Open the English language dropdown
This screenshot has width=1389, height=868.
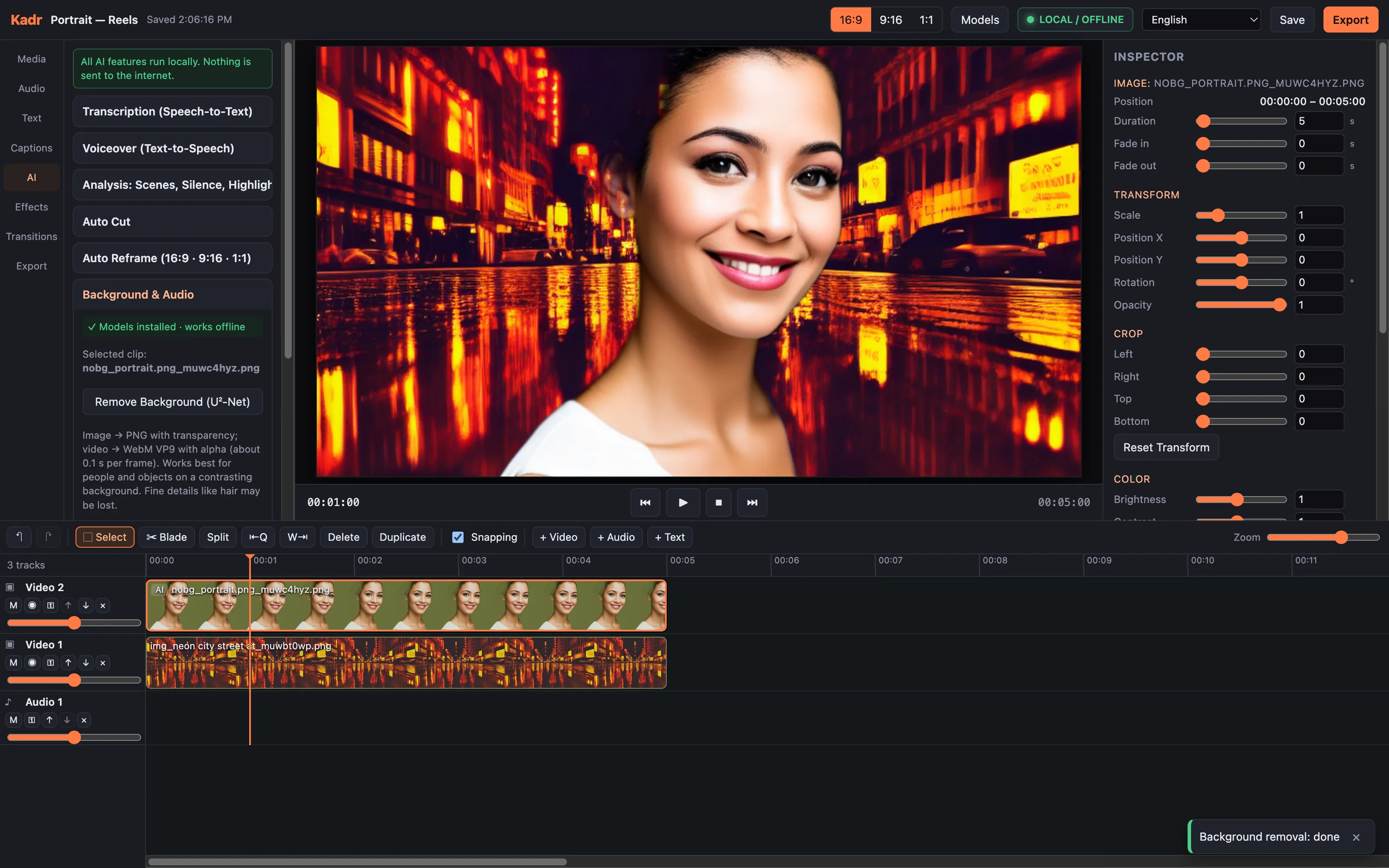tap(1201, 20)
